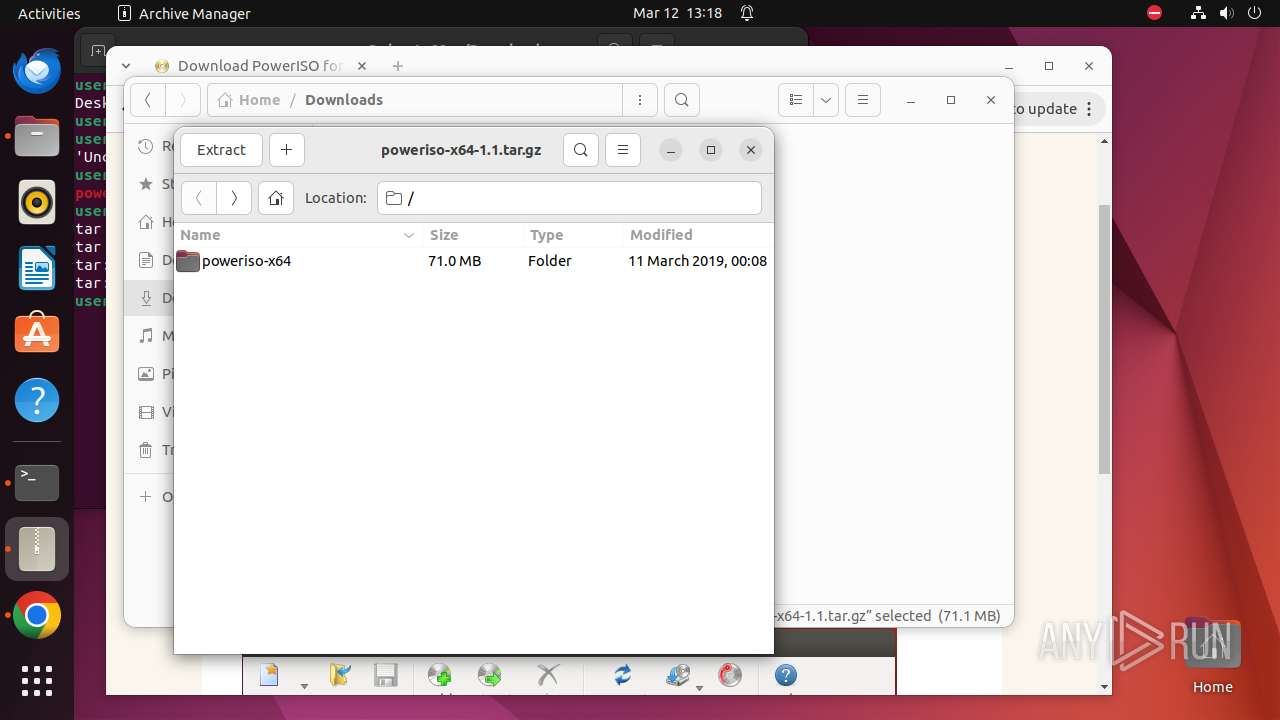The image size is (1280, 720).
Task: Expand New file dropdown arrow in PowerISO toolbar
Action: point(304,686)
